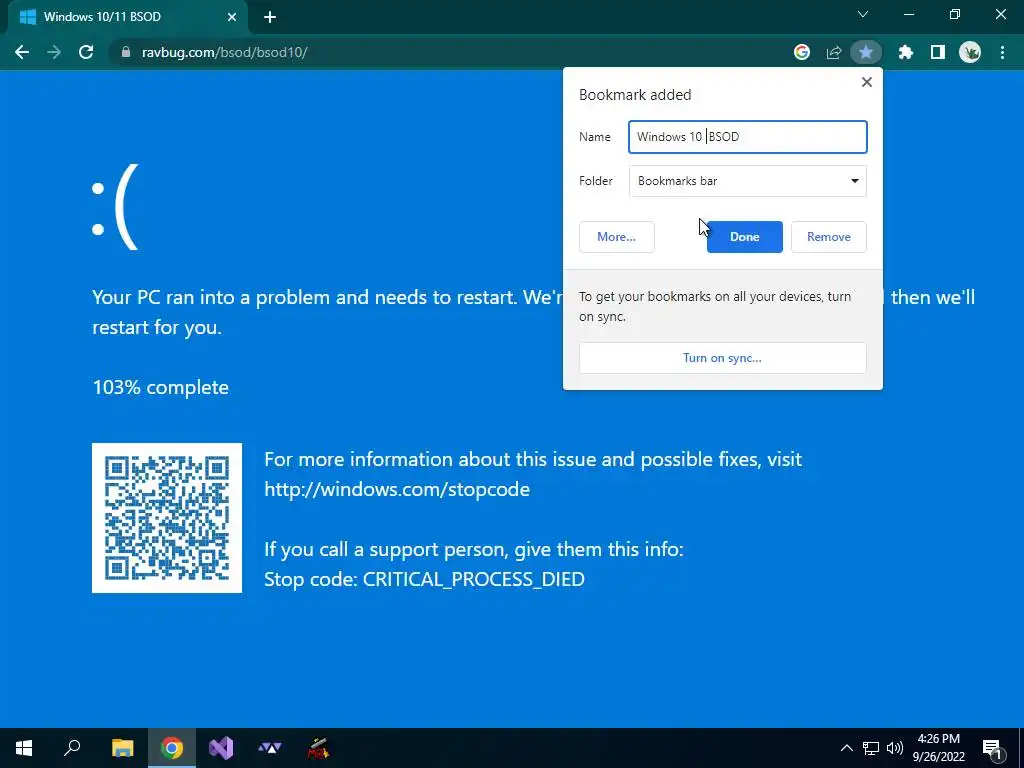Click the network tray icon
Image resolution: width=1024 pixels, height=768 pixels.
point(871,748)
